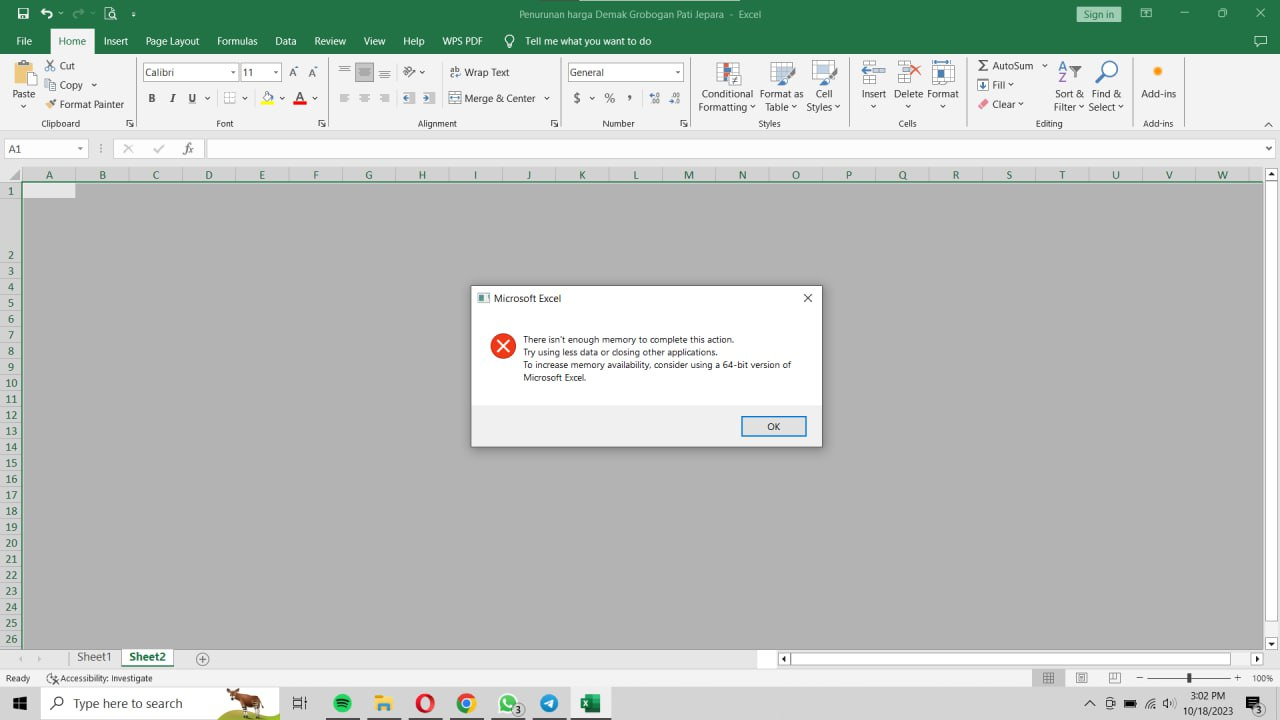Switch to the Formulas tab
This screenshot has width=1280, height=720.
(x=237, y=41)
